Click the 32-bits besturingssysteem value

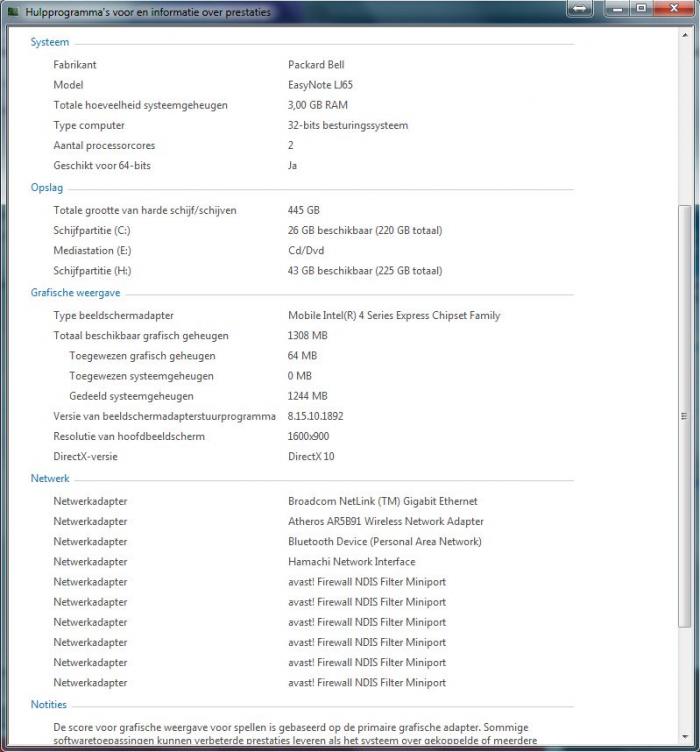point(348,125)
